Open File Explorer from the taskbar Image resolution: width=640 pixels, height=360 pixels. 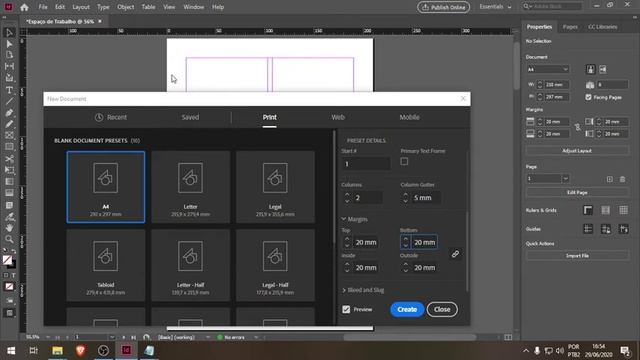click(57, 350)
